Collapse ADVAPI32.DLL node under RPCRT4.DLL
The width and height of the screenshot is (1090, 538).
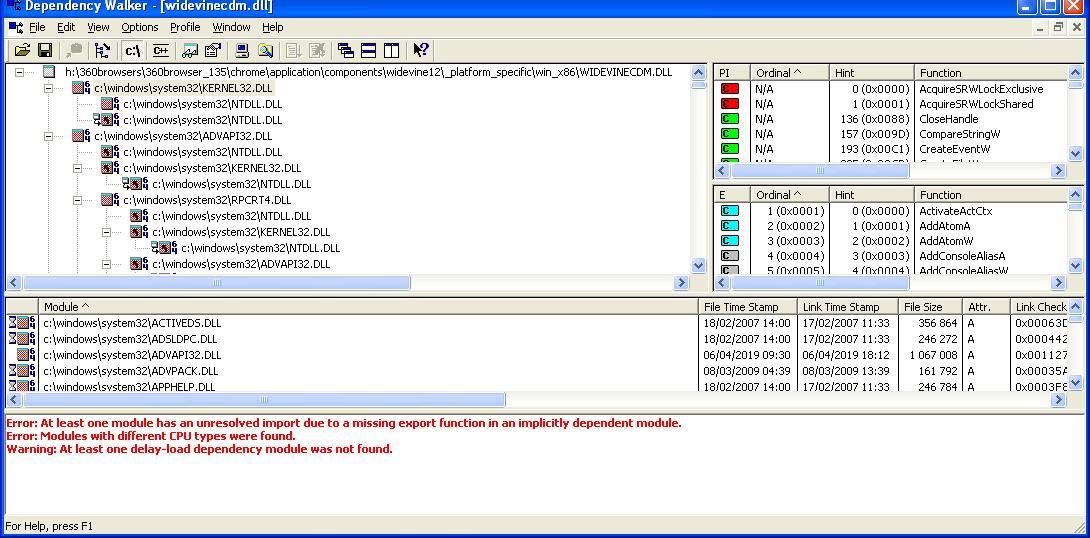click(x=106, y=264)
